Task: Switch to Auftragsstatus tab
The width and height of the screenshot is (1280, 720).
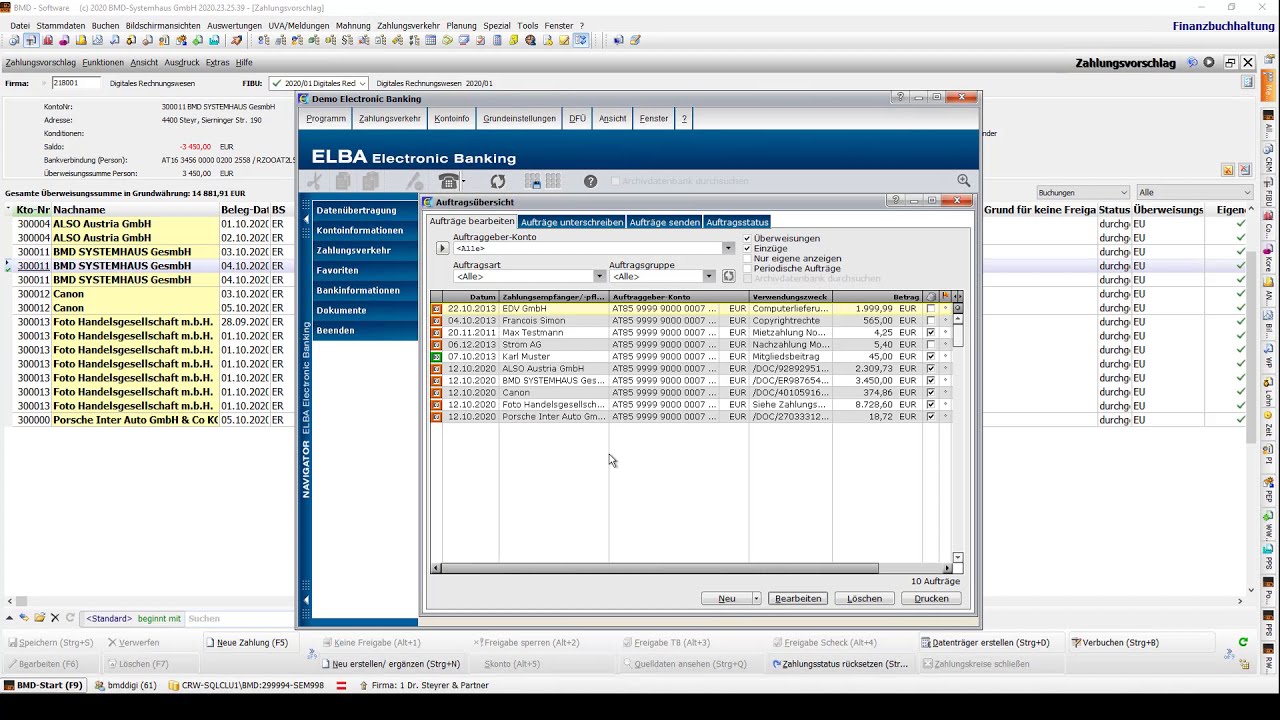Action: [x=737, y=222]
